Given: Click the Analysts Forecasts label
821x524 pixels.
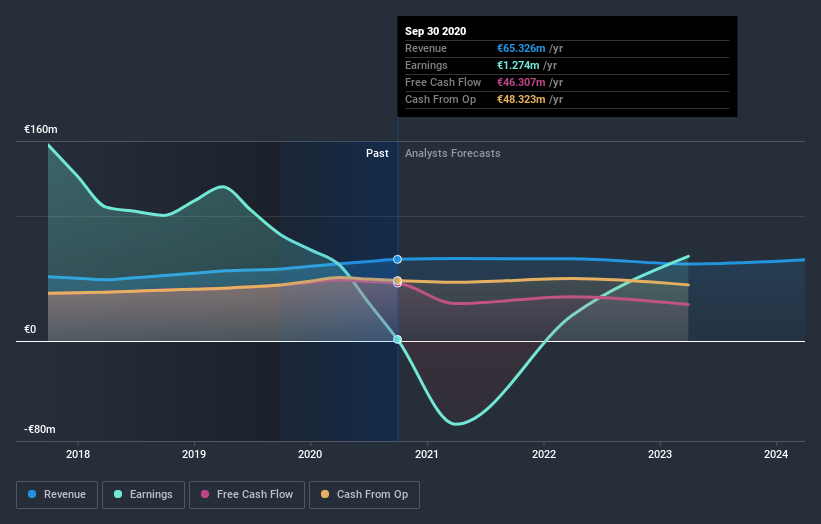Looking at the screenshot, I should tap(452, 153).
